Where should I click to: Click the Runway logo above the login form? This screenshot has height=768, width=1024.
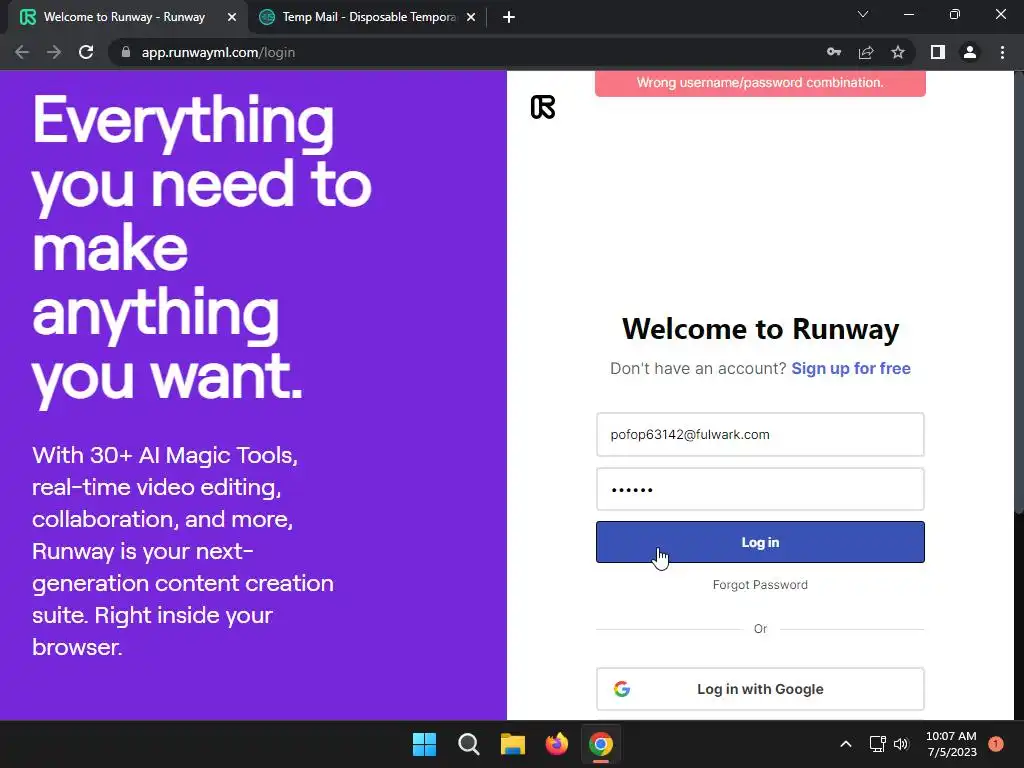tap(543, 107)
